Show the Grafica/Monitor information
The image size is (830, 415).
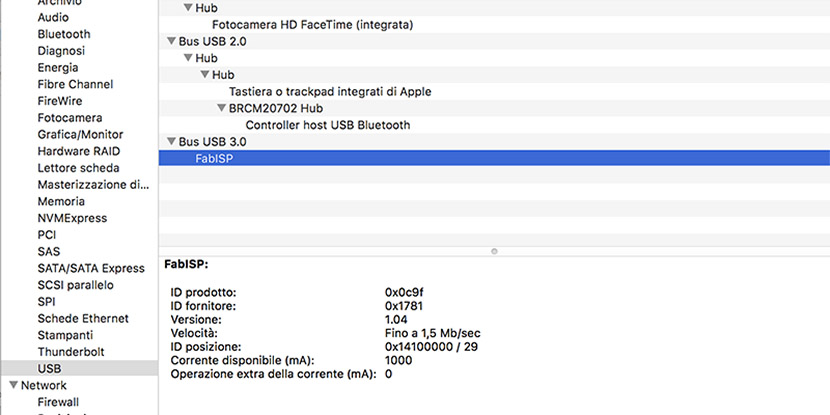pos(80,134)
